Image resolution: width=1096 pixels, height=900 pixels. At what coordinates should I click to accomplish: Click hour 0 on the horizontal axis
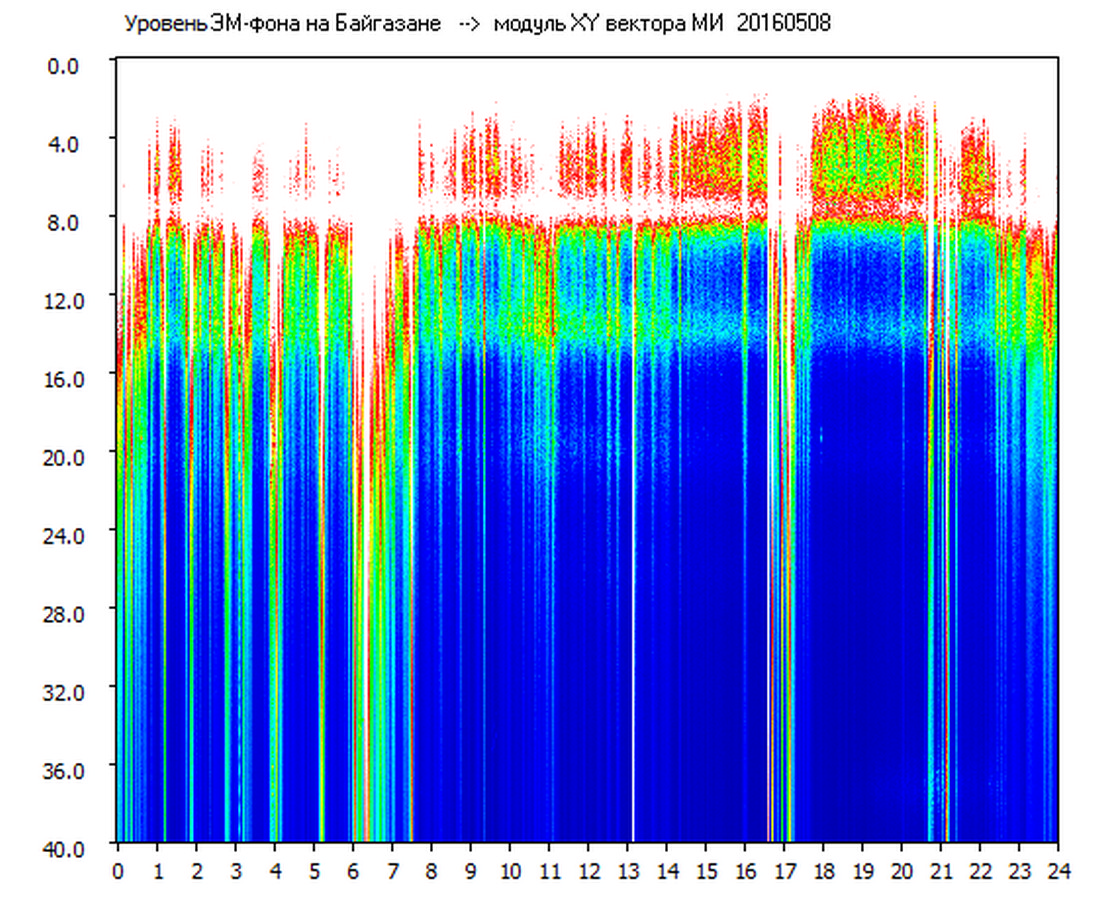tap(118, 871)
